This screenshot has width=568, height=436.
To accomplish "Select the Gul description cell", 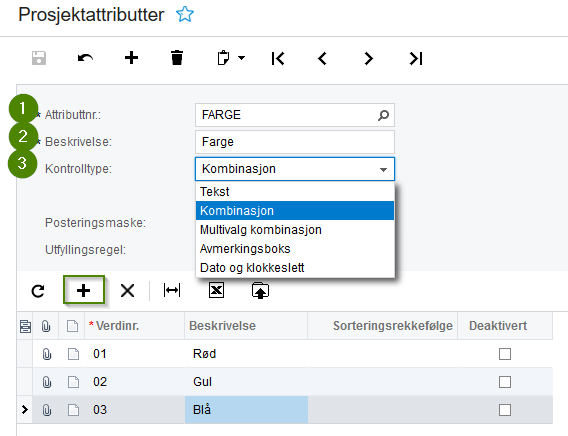I will click(x=246, y=382).
